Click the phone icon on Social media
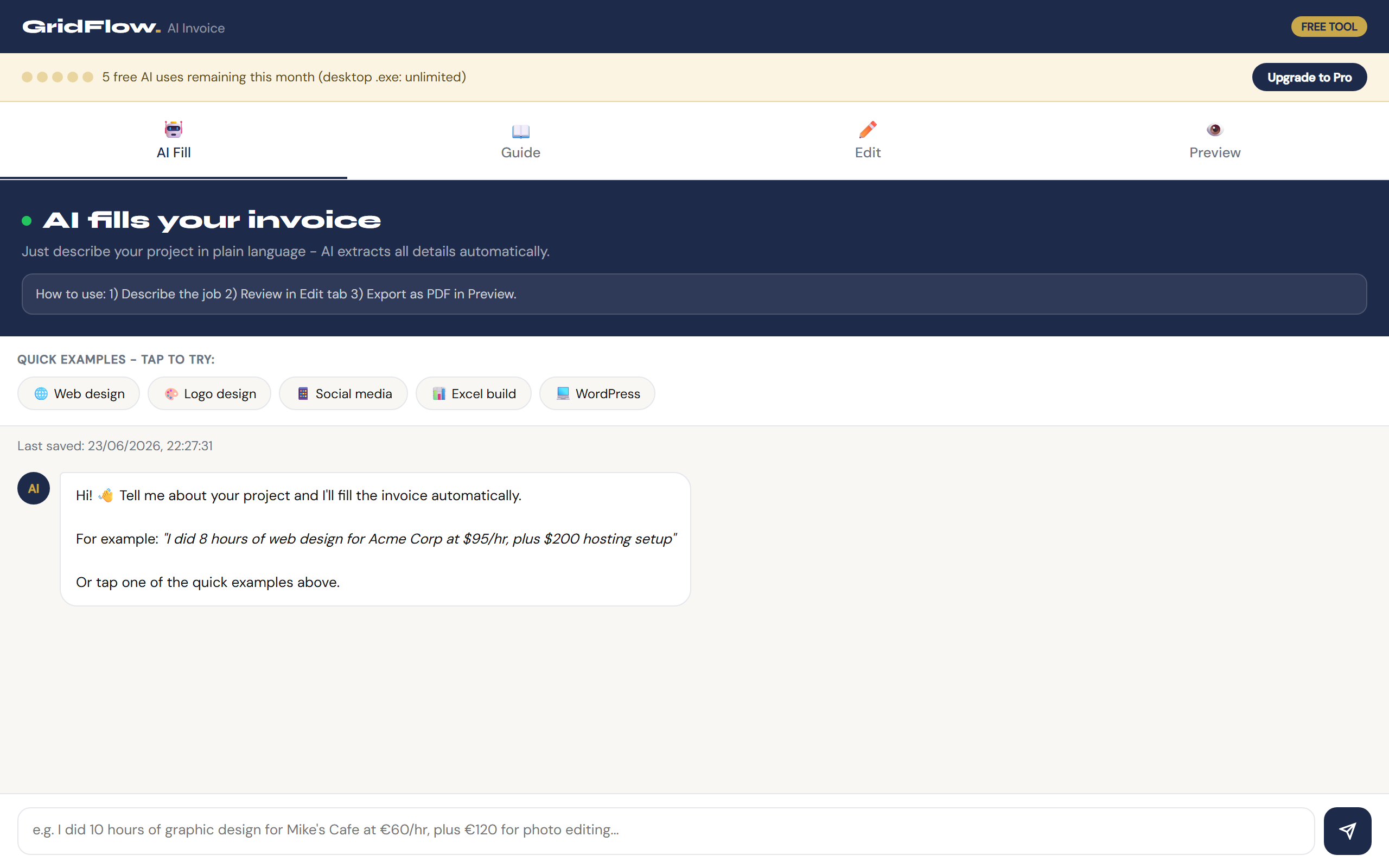Screen dimensions: 1389x868 point(303,393)
